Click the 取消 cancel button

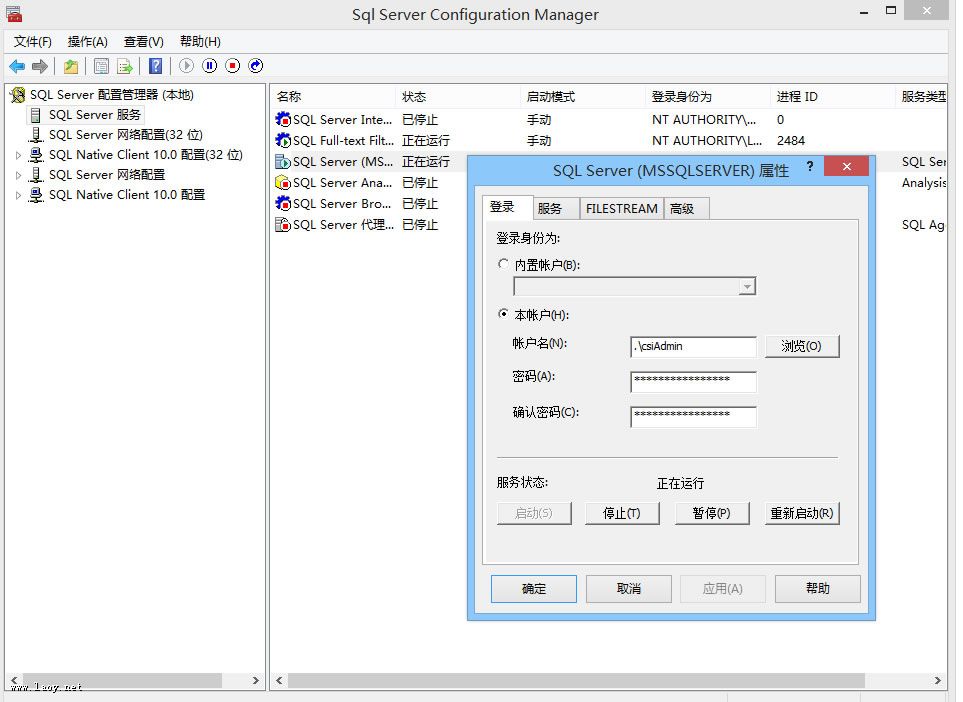629,589
